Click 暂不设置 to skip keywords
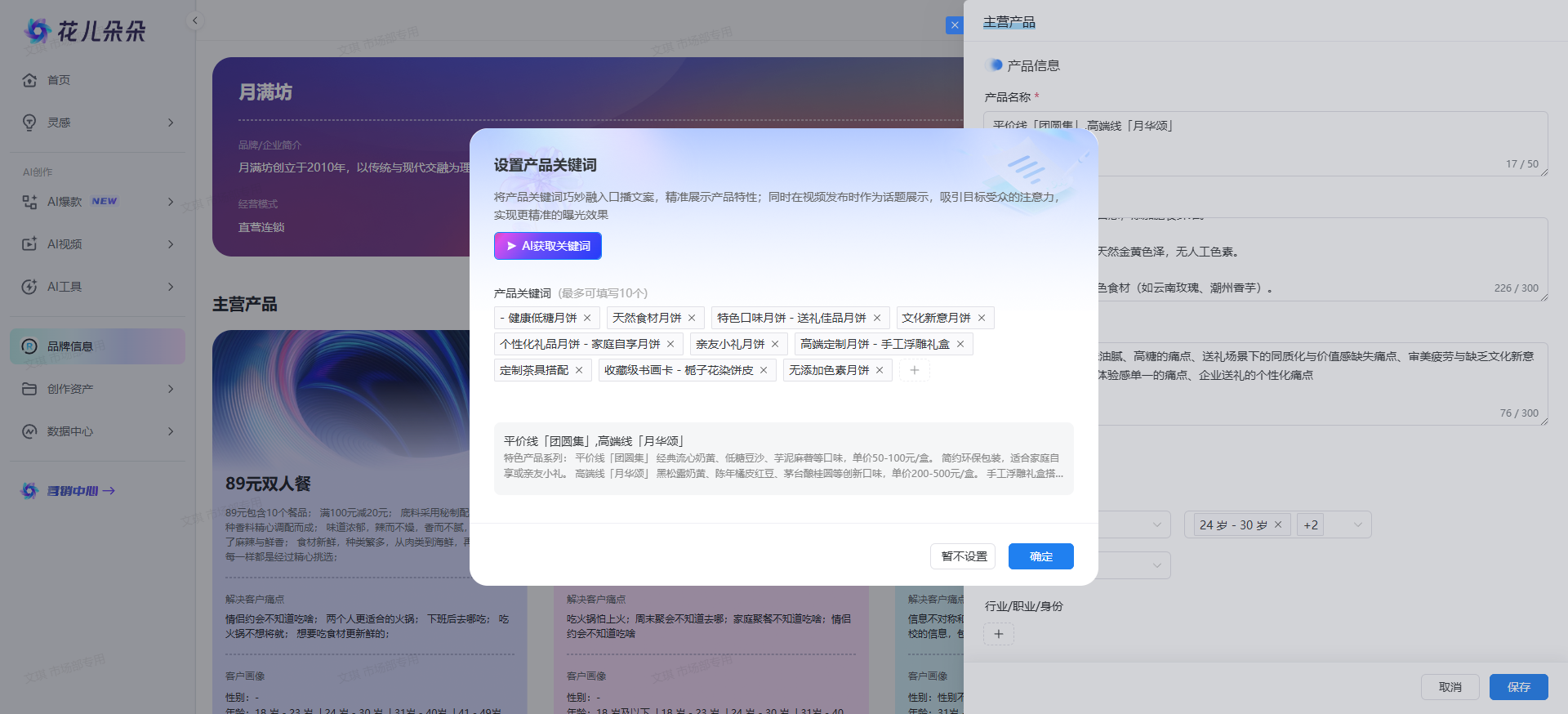Image resolution: width=1568 pixels, height=714 pixels. [963, 556]
